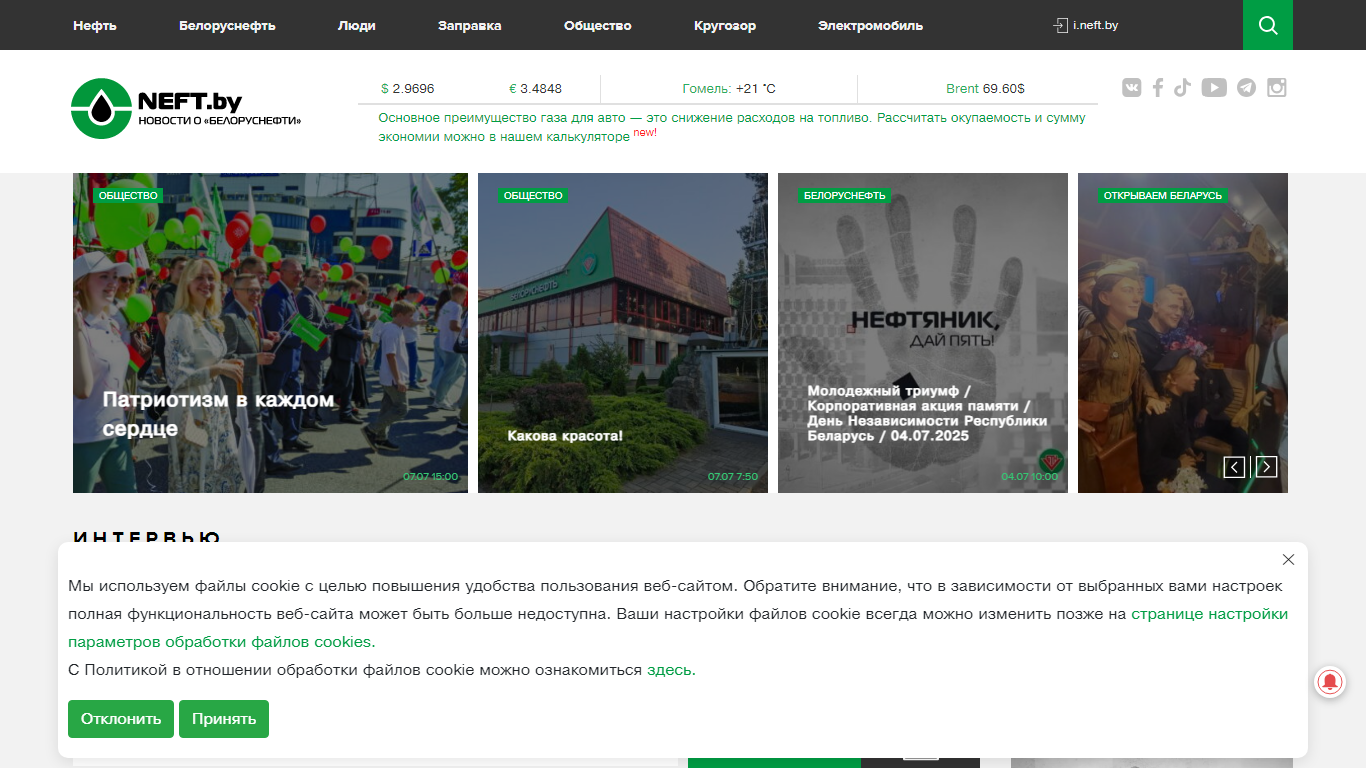
Task: Click the ОТКРЫВАЕМ БЕЛАРУСЬ category tag
Action: [x=1163, y=196]
